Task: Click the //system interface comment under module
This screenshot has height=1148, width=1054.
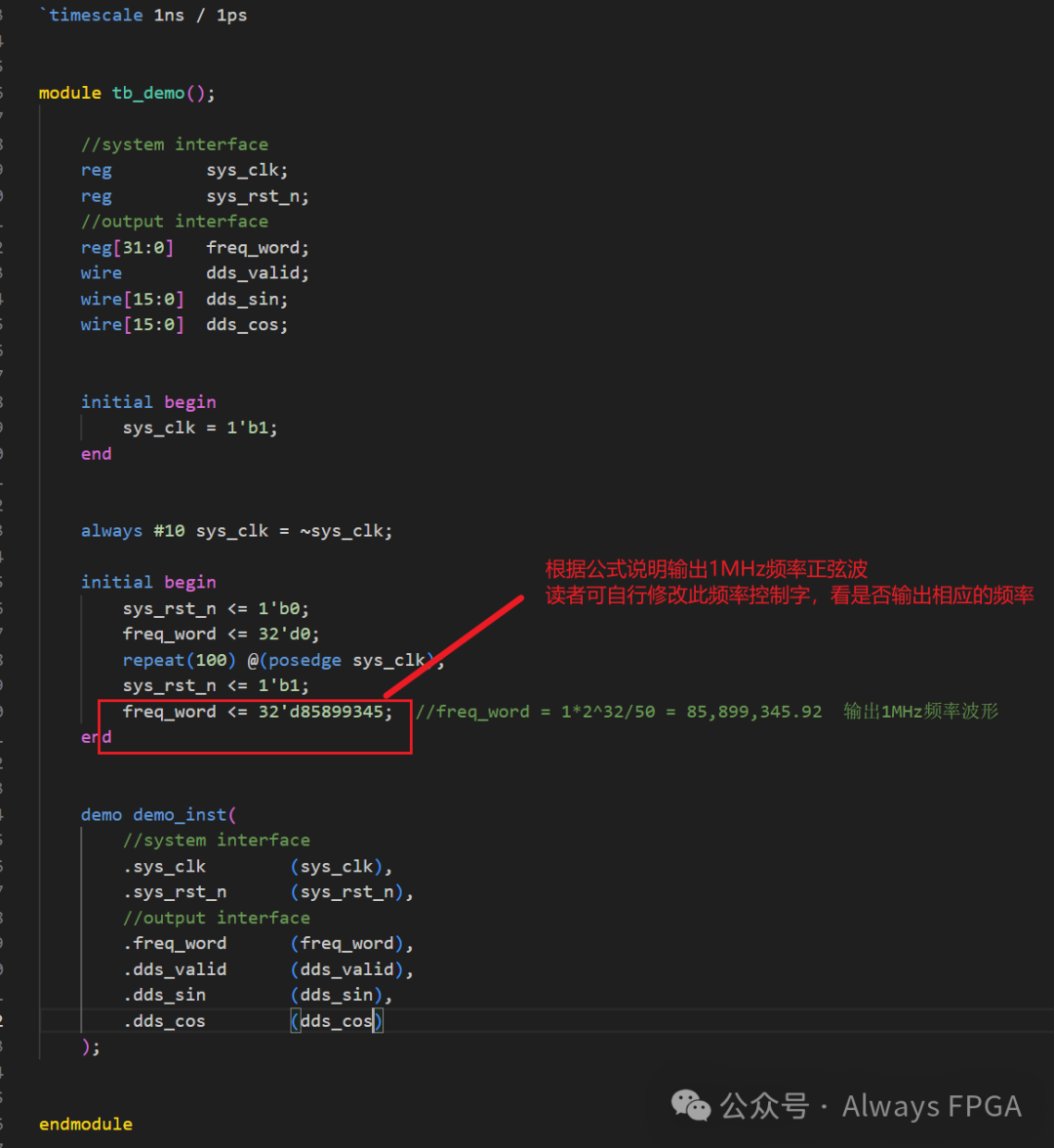Action: (174, 144)
